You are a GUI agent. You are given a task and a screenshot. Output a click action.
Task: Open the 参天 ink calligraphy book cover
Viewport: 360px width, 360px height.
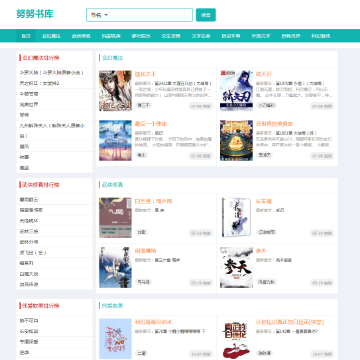236,267
